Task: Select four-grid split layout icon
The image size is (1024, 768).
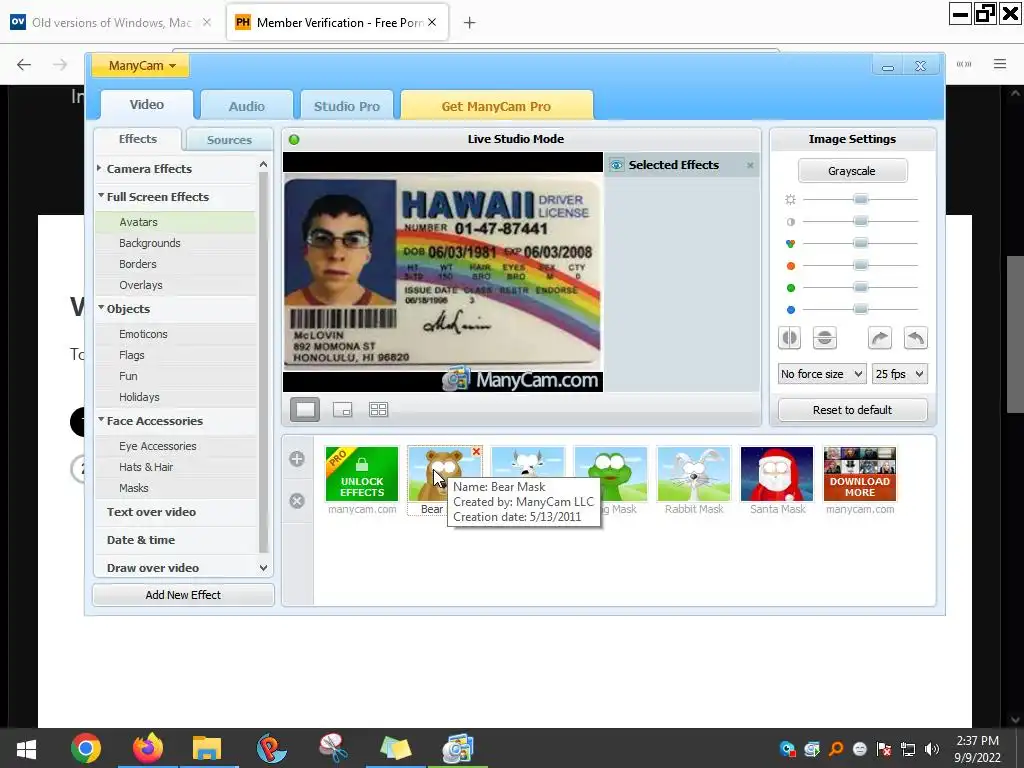Action: [379, 409]
